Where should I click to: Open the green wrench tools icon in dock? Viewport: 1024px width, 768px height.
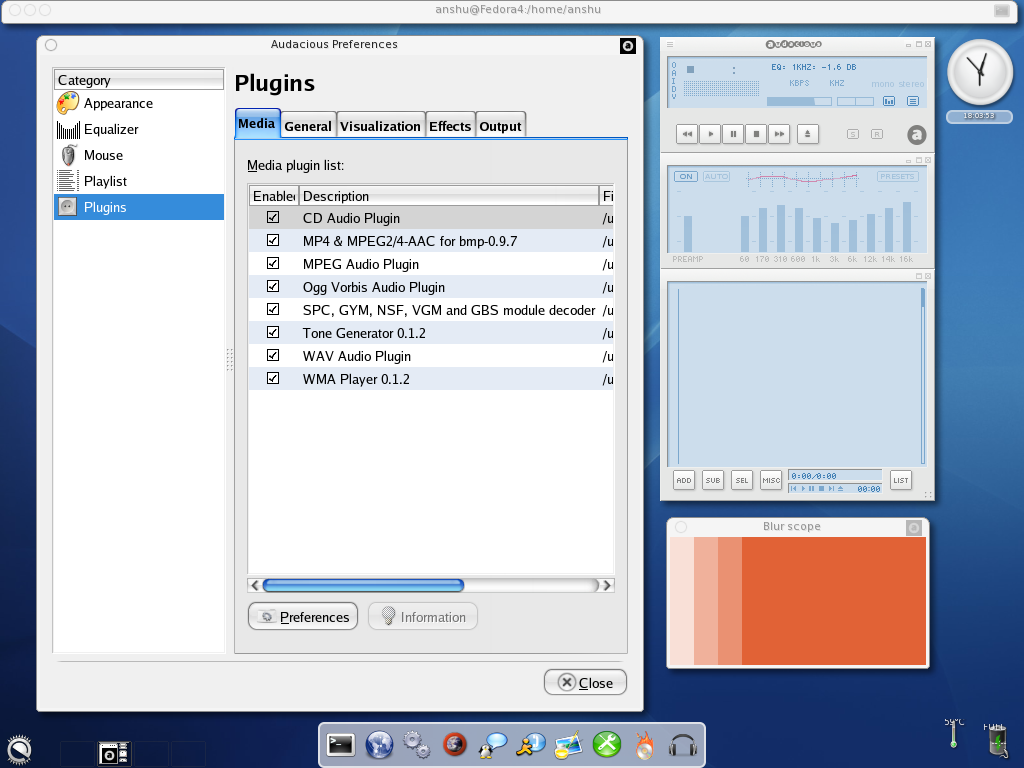coord(607,744)
